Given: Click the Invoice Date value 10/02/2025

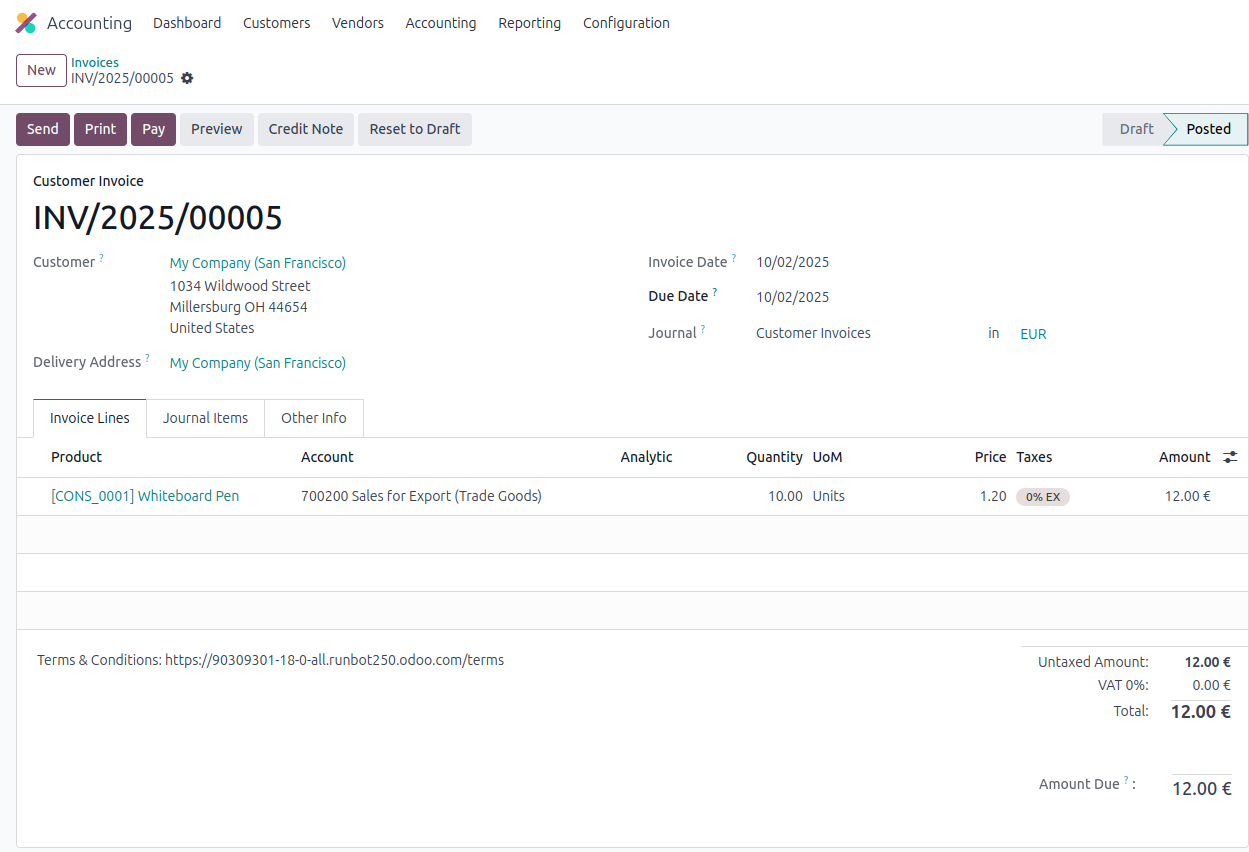Looking at the screenshot, I should coord(792,263).
